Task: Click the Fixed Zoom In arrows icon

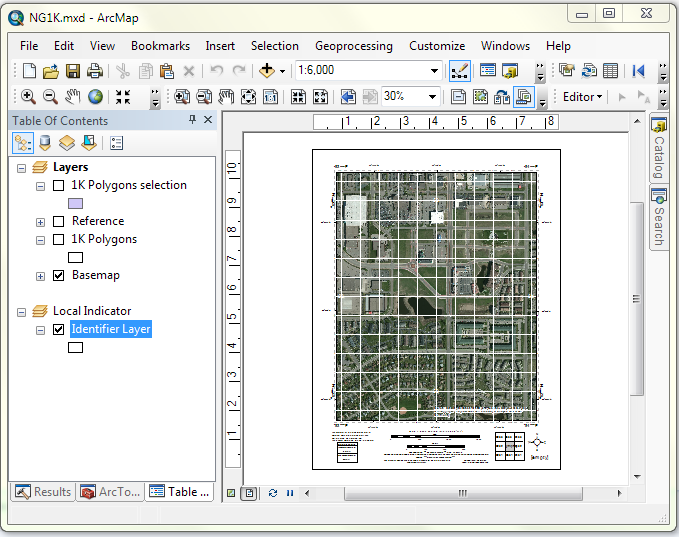Action: [123, 97]
